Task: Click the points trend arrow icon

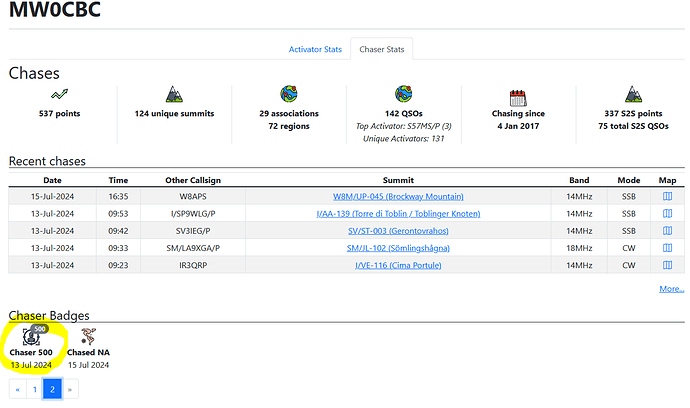Action: [x=59, y=94]
